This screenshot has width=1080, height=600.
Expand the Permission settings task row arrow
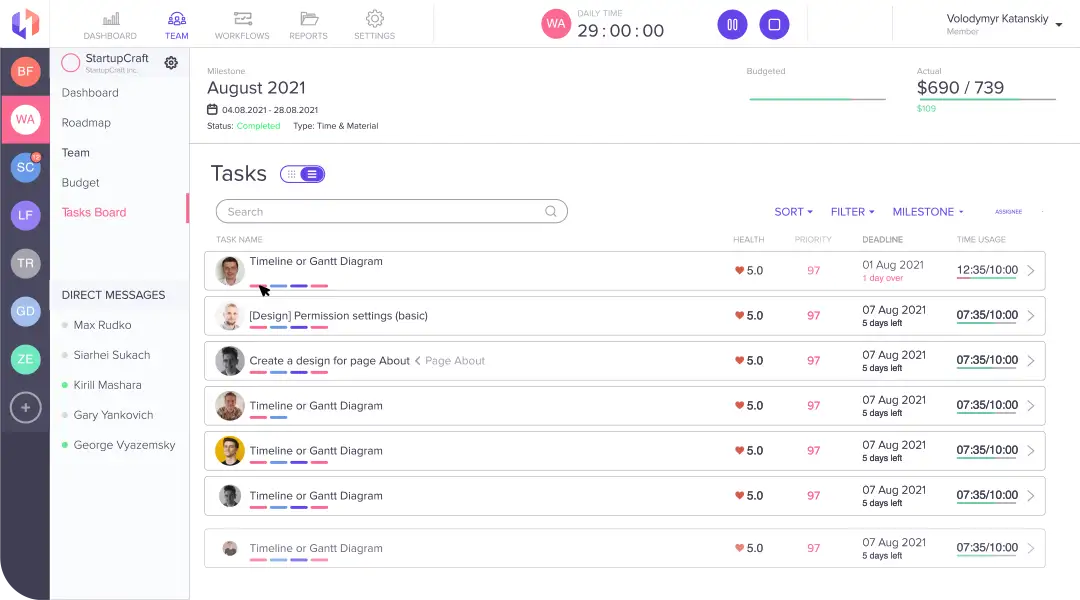coord(1031,316)
